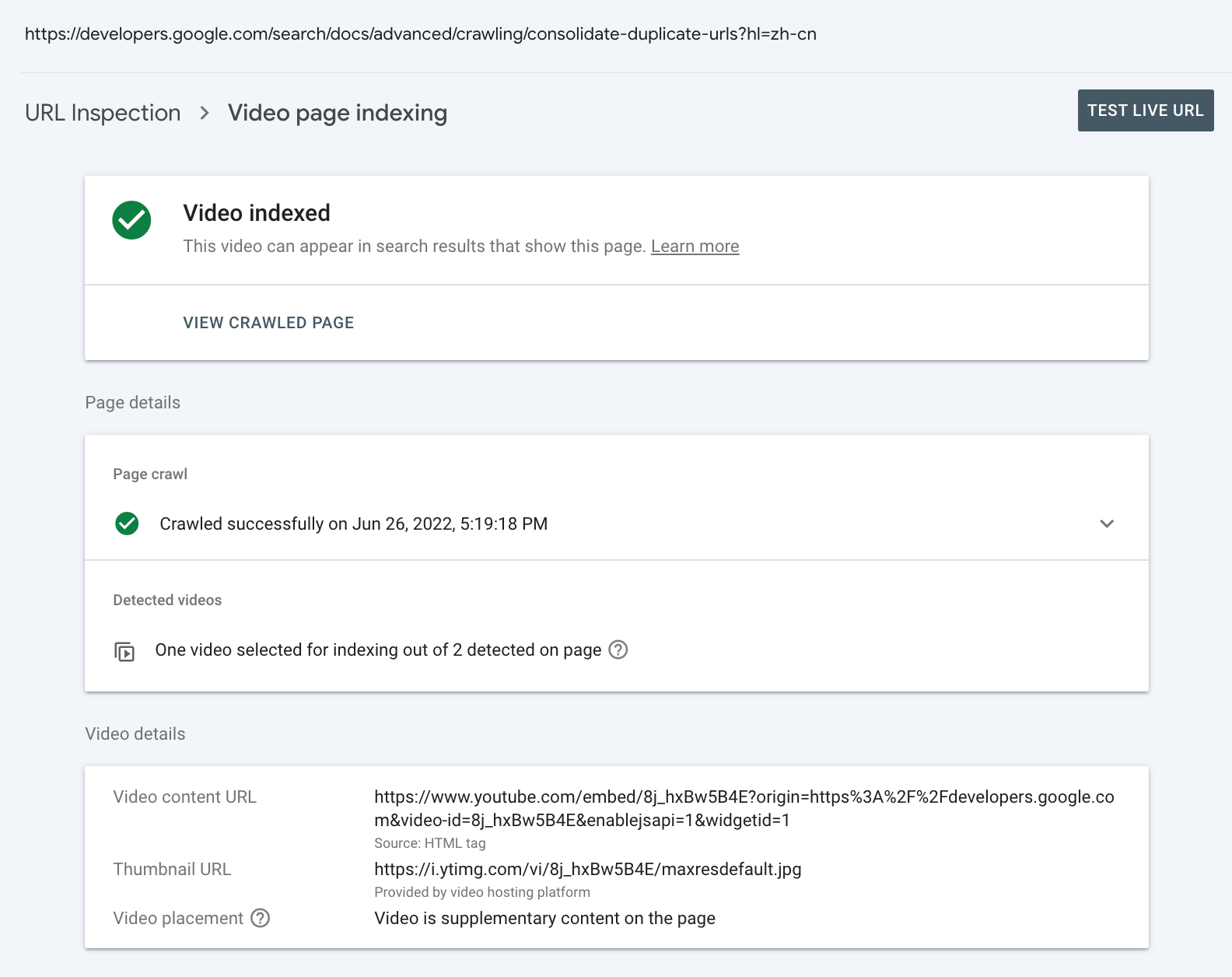Expand the Page crawl details chevron

[x=1107, y=524]
